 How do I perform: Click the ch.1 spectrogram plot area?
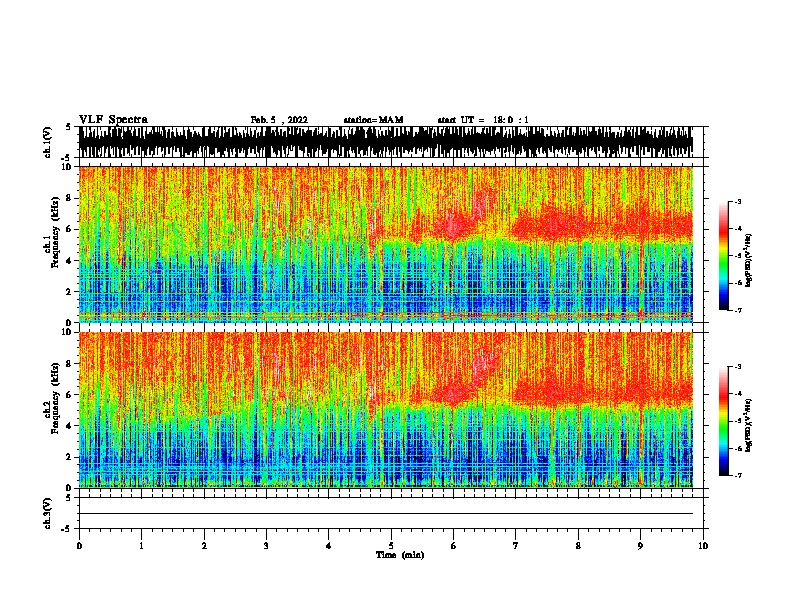click(x=385, y=244)
